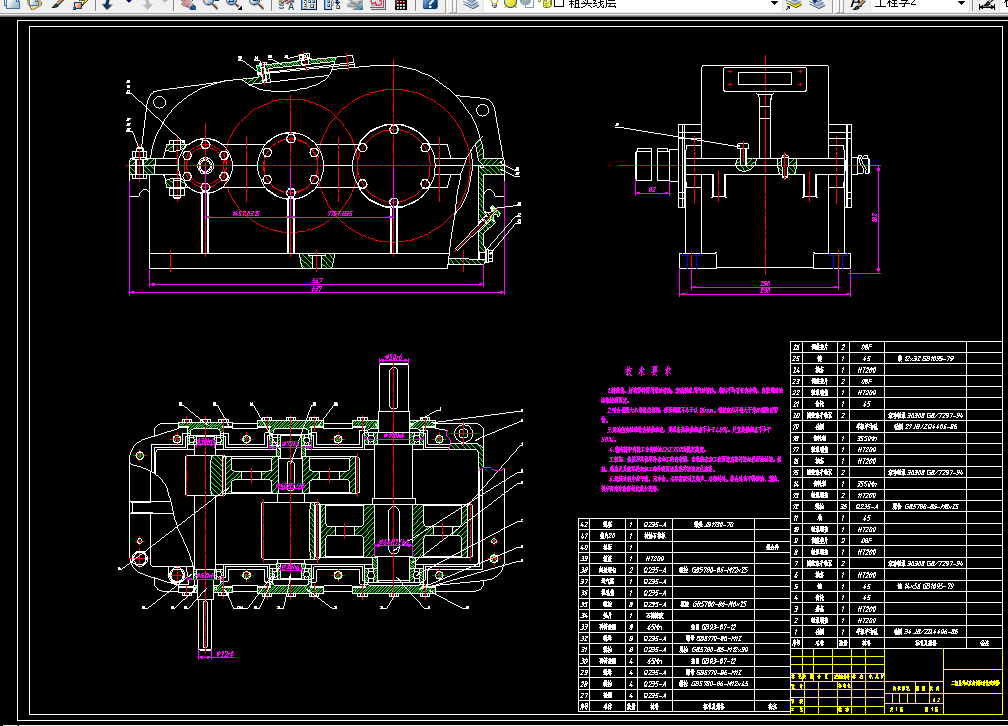1008x726 pixels.
Task: Click the layer color square swatch
Action: click(557, 3)
